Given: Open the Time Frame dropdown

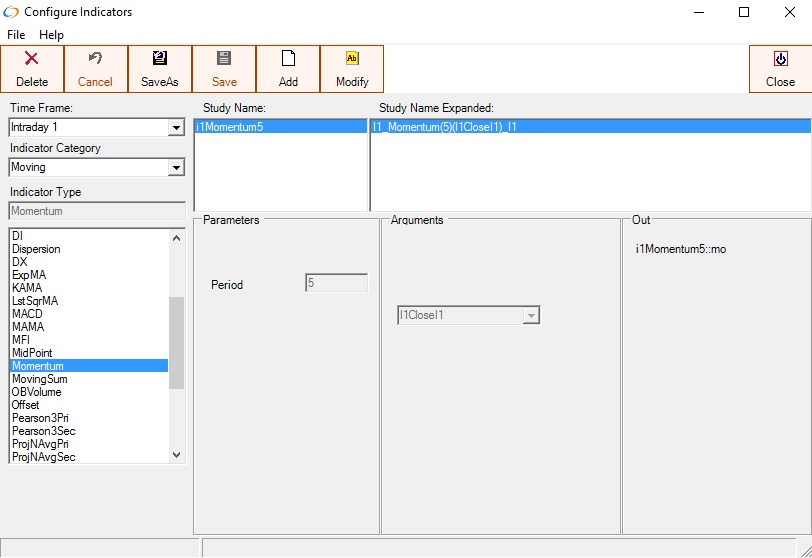Looking at the screenshot, I should point(176,128).
